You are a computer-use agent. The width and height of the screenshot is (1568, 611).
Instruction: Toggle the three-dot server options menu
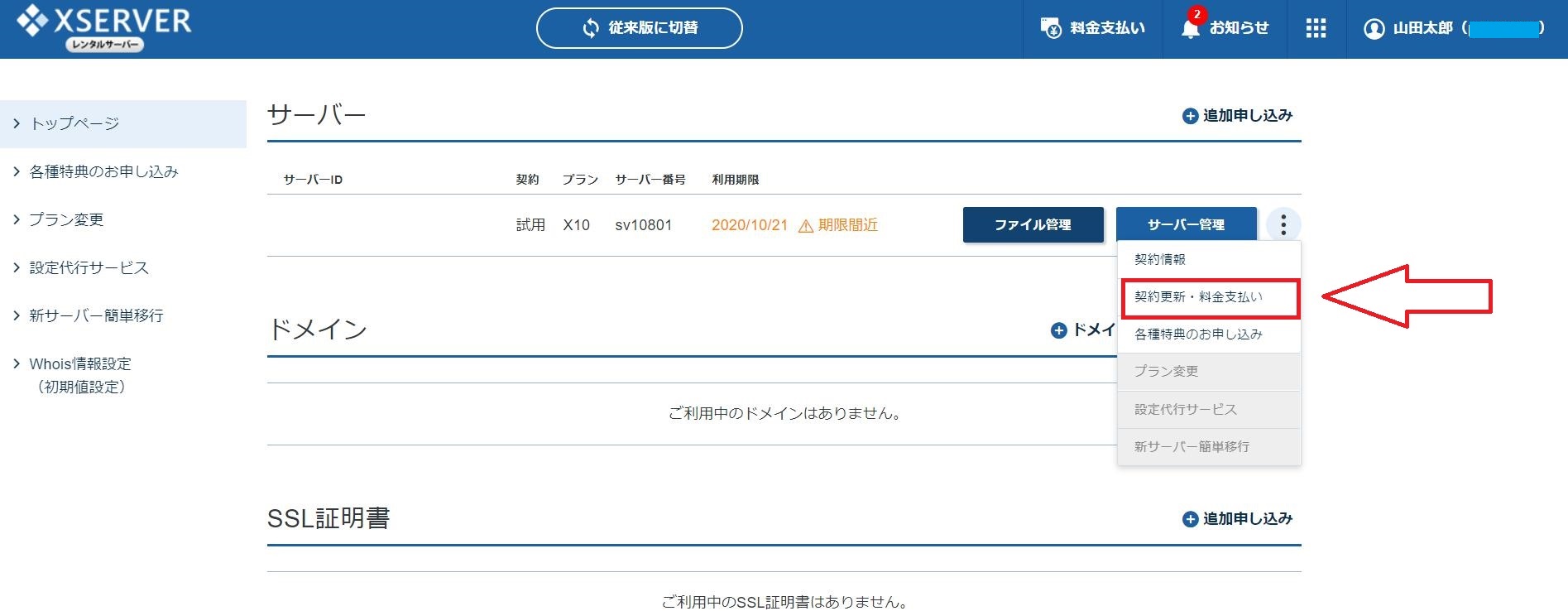click(x=1283, y=224)
